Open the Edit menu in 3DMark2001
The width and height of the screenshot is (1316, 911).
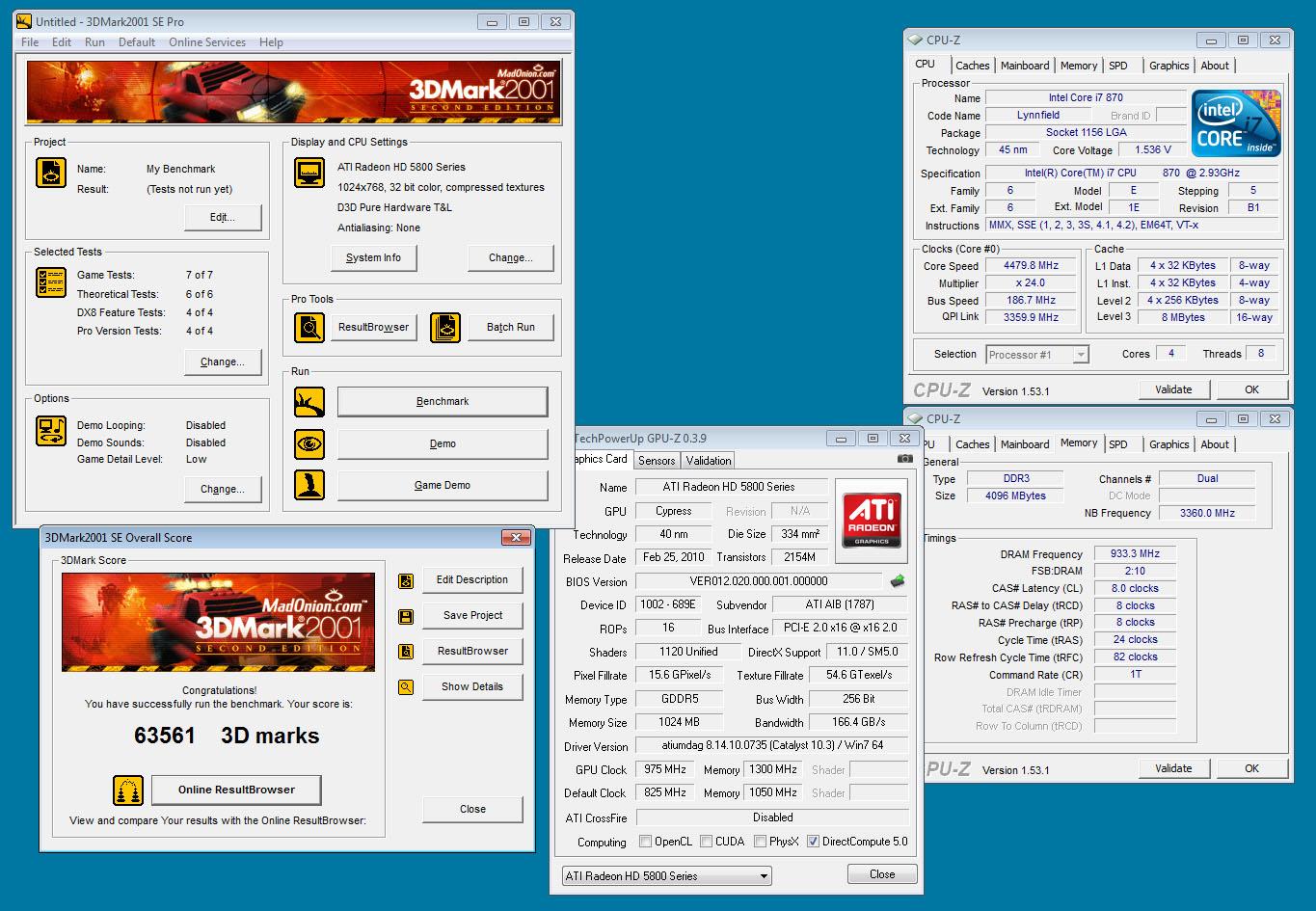(62, 42)
